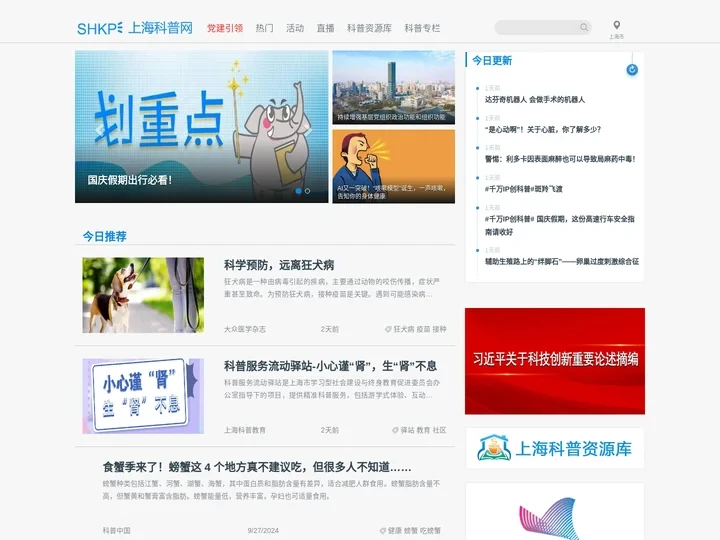Open the AI cough model article thumbnail
Viewport: 720px width, 540px height.
tap(394, 166)
